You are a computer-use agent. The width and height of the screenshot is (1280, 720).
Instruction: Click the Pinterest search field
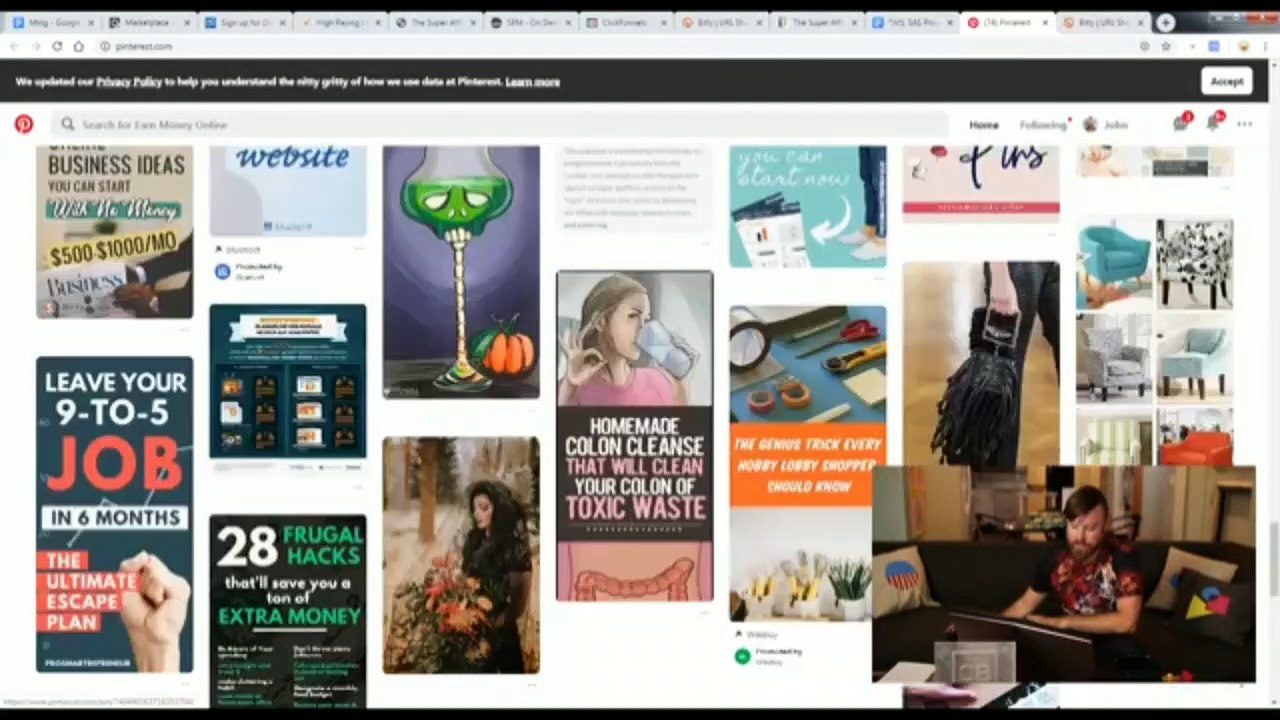[x=500, y=124]
